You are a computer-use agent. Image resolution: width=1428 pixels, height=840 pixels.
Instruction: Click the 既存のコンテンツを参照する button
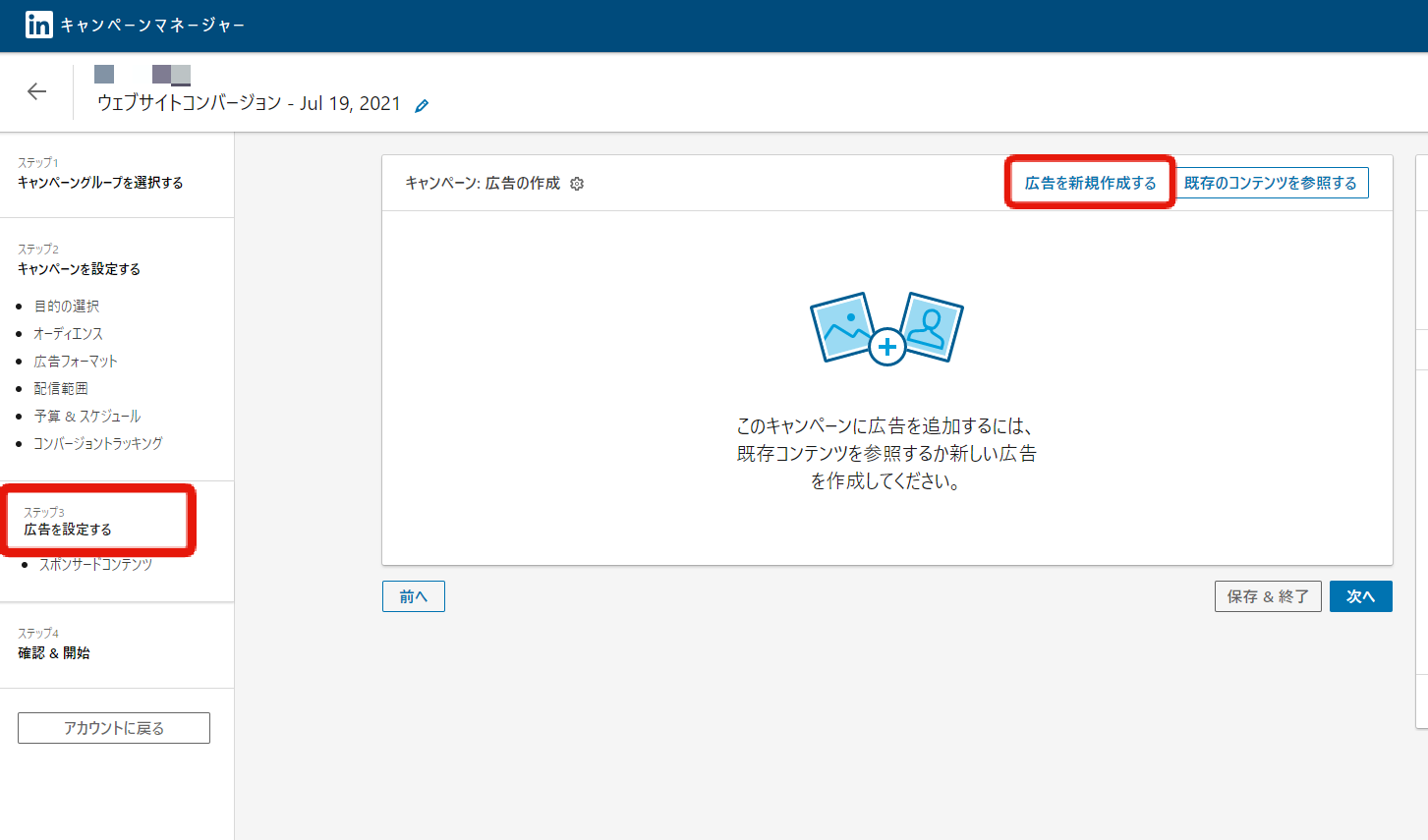pyautogui.click(x=1270, y=183)
